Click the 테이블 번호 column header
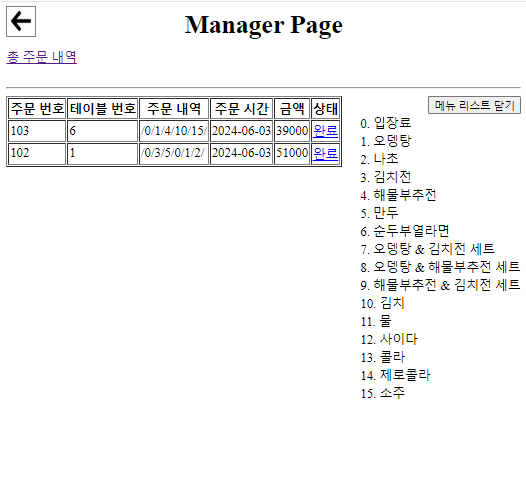Screen dimensions: 526x479 pos(103,109)
